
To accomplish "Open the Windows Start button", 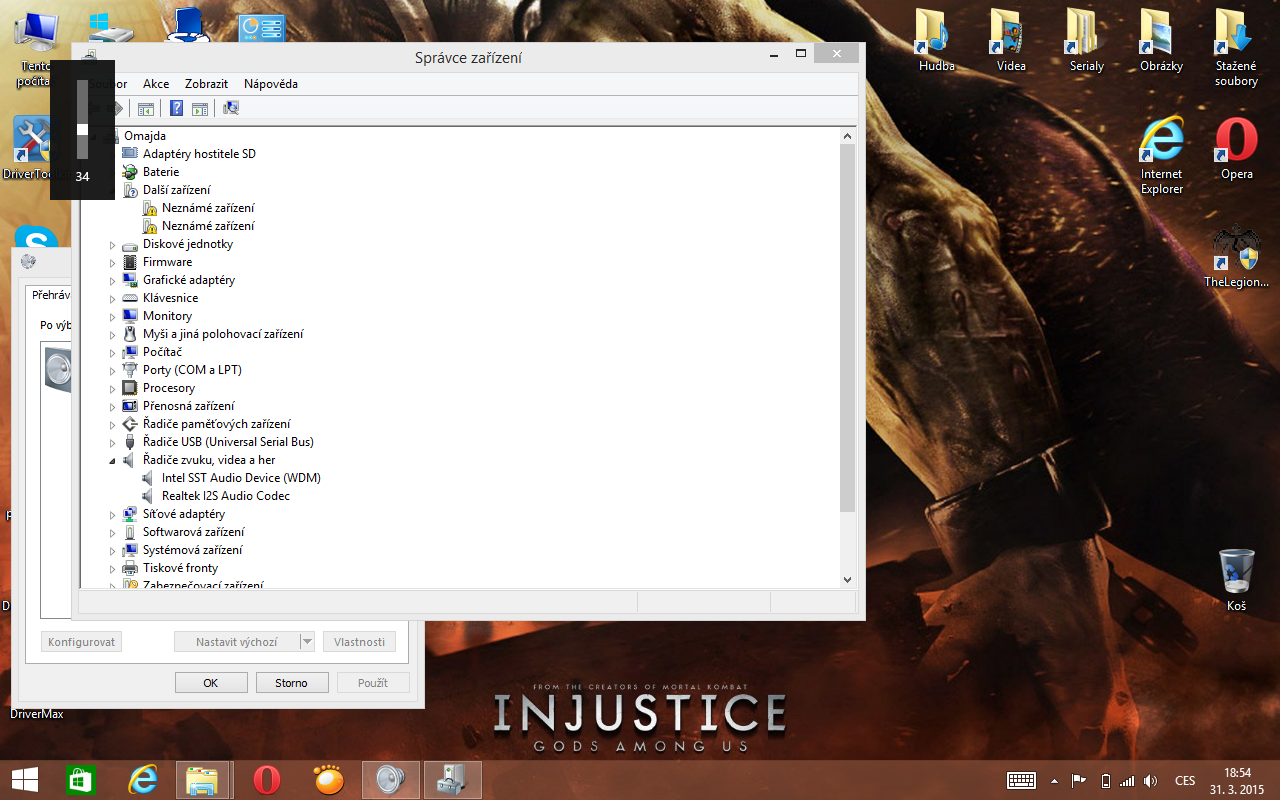I will [25, 780].
